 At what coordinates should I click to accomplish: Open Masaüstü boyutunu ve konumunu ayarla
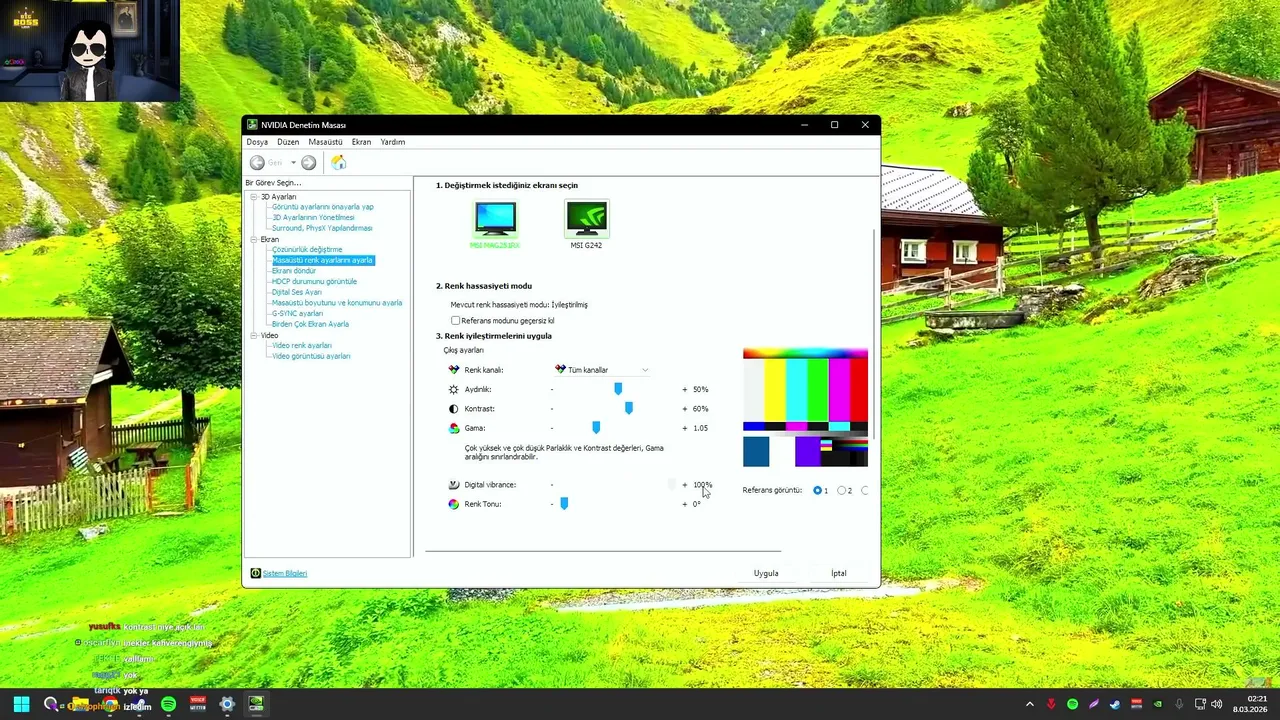337,303
